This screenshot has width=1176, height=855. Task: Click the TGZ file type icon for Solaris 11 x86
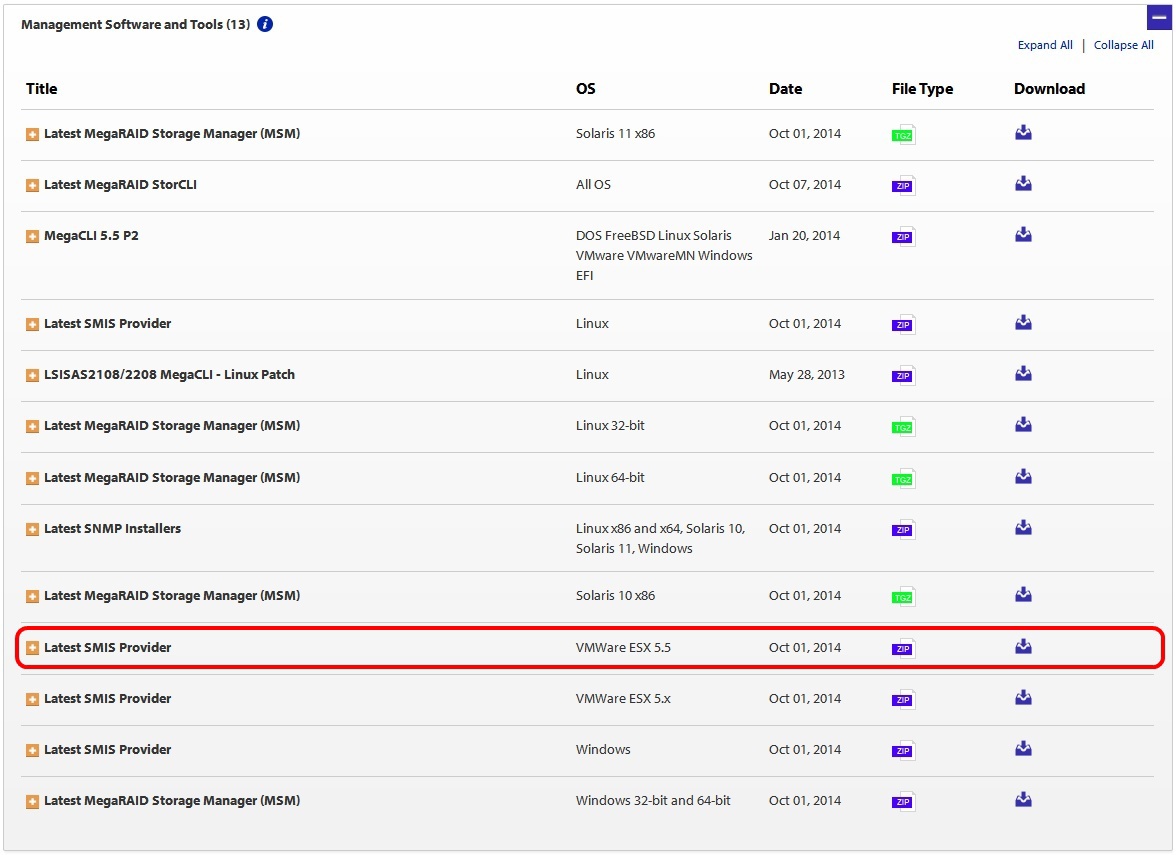point(900,132)
